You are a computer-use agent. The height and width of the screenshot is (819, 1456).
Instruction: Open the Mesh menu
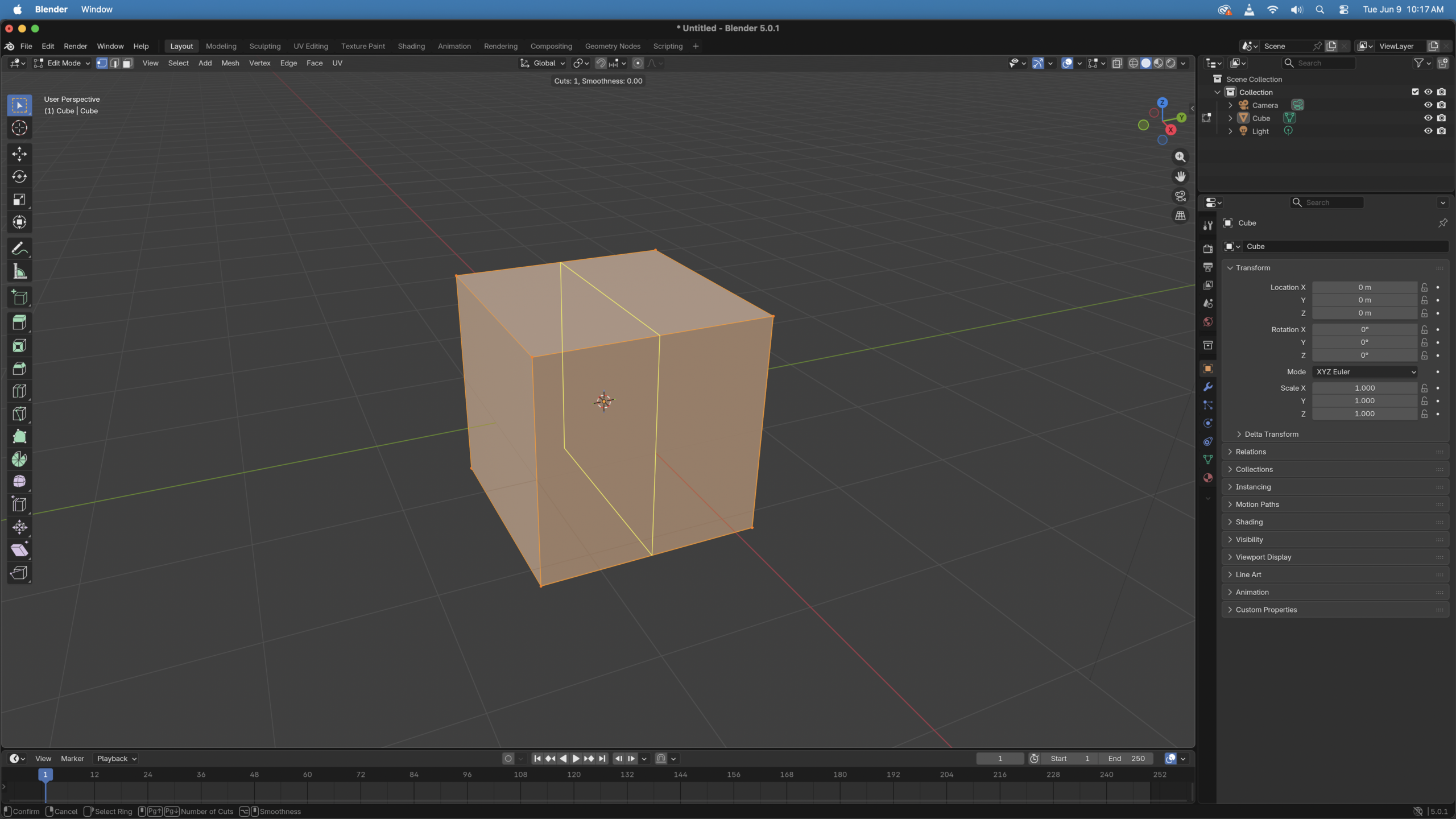(x=230, y=63)
